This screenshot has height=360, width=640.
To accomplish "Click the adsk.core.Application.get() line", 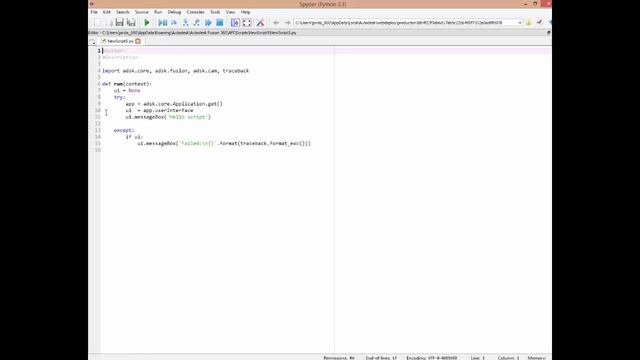I will 174,104.
